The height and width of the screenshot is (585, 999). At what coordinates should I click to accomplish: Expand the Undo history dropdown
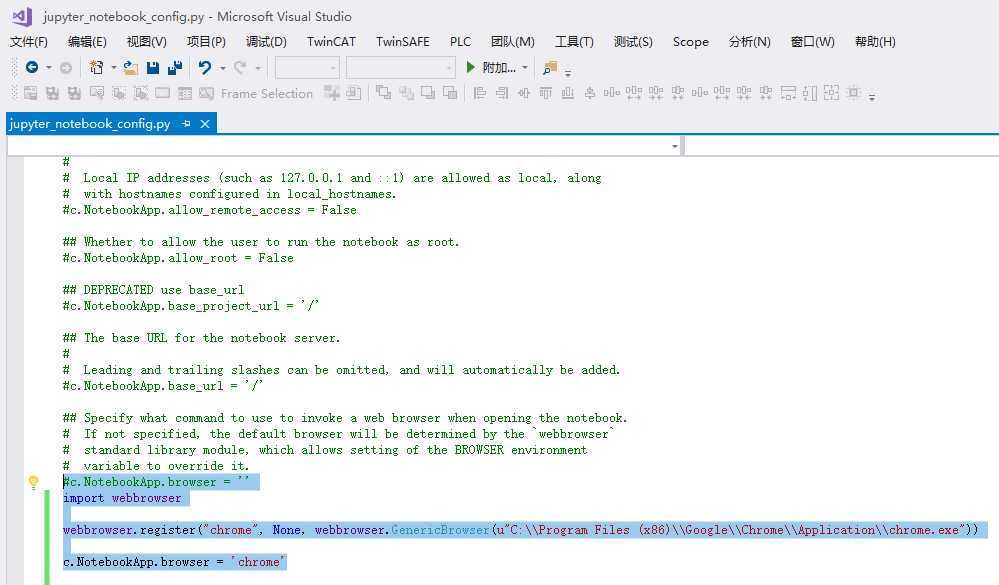[x=222, y=68]
